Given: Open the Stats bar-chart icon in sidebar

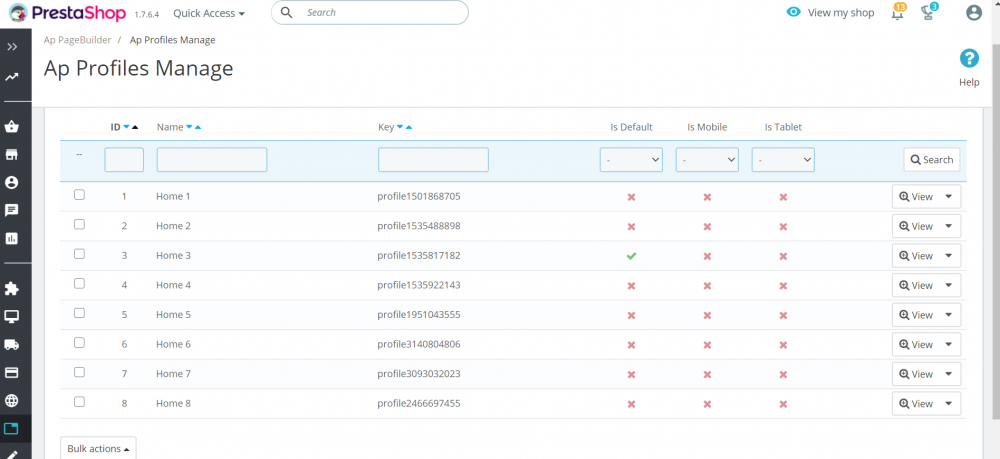Looking at the screenshot, I should click(11, 238).
